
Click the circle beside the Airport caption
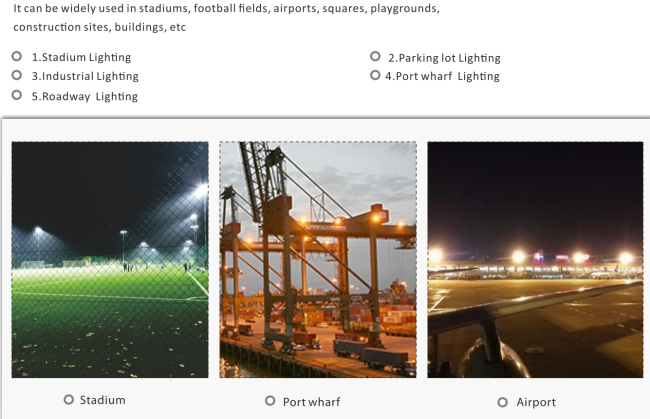pos(502,402)
